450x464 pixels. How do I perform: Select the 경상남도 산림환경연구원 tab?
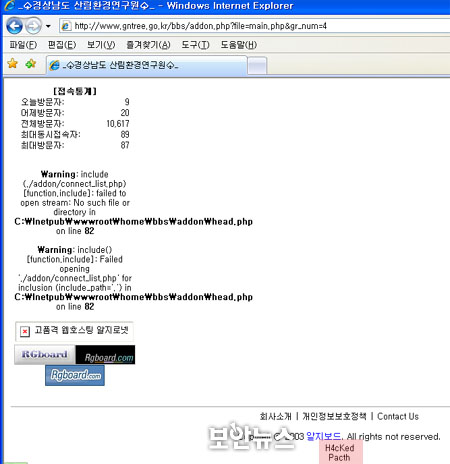pos(146,65)
